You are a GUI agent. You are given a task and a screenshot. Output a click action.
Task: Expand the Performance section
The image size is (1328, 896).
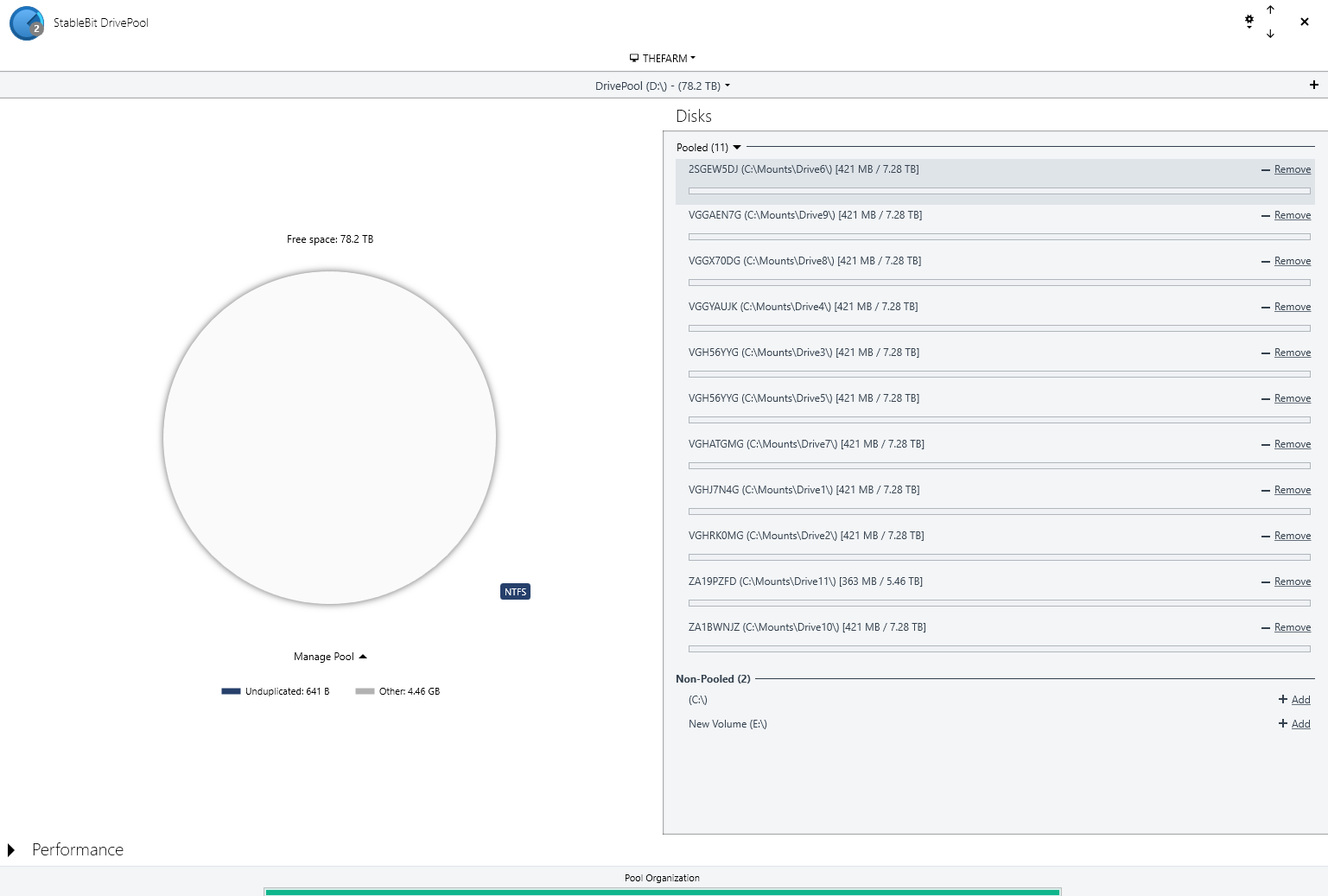[12, 850]
